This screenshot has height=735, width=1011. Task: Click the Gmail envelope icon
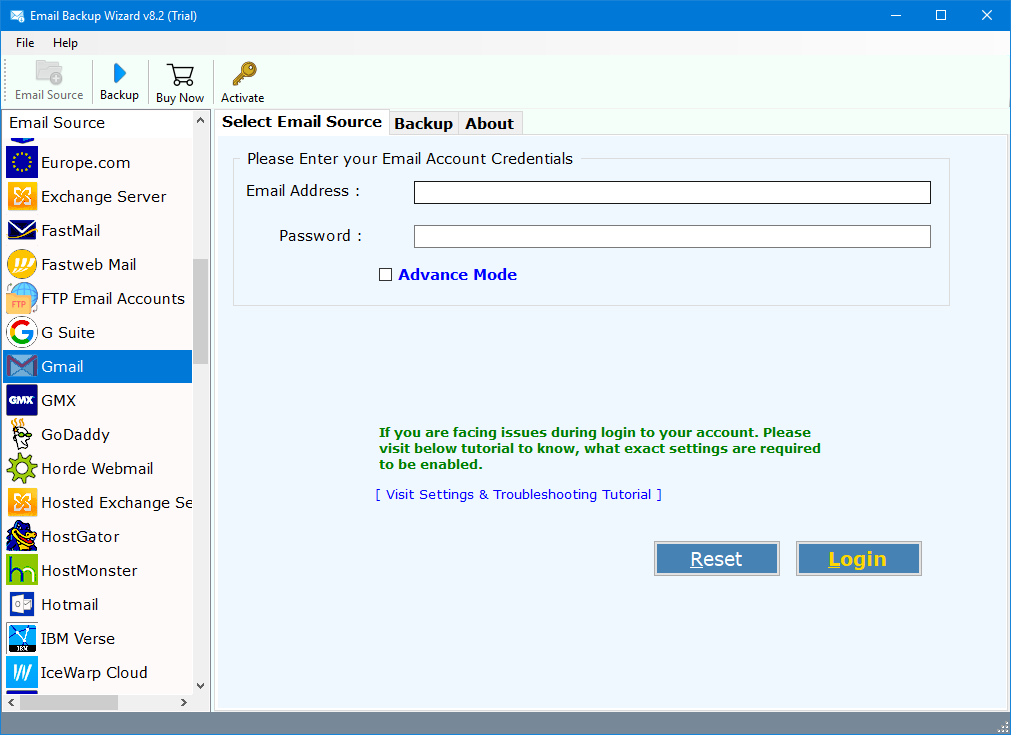22,366
